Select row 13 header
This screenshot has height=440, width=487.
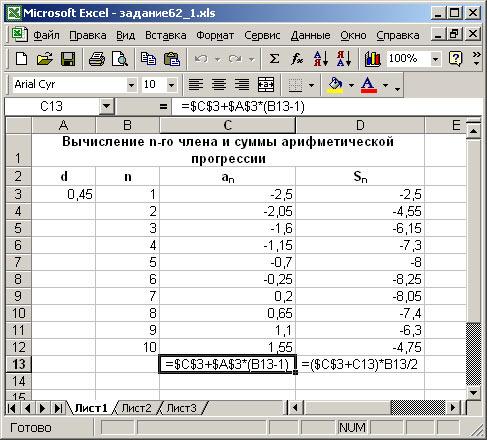[19, 364]
